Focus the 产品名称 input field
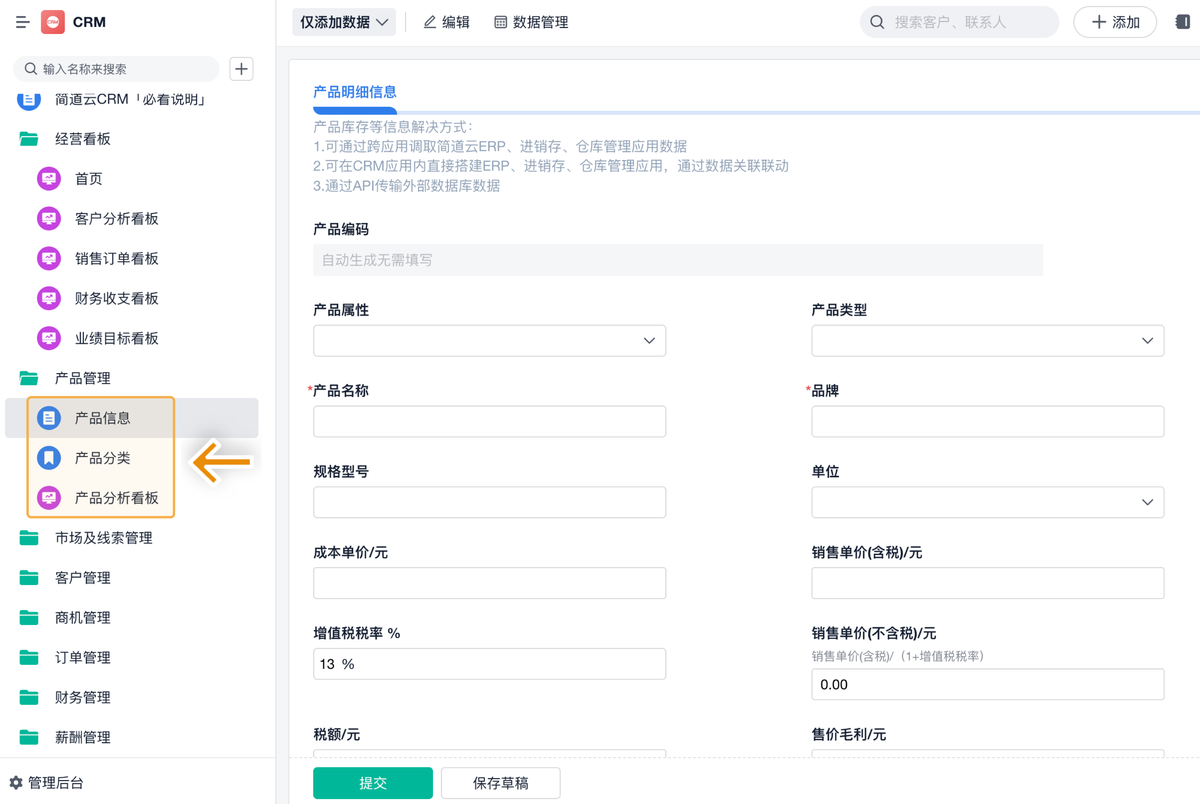The height and width of the screenshot is (804, 1200). pyautogui.click(x=489, y=422)
